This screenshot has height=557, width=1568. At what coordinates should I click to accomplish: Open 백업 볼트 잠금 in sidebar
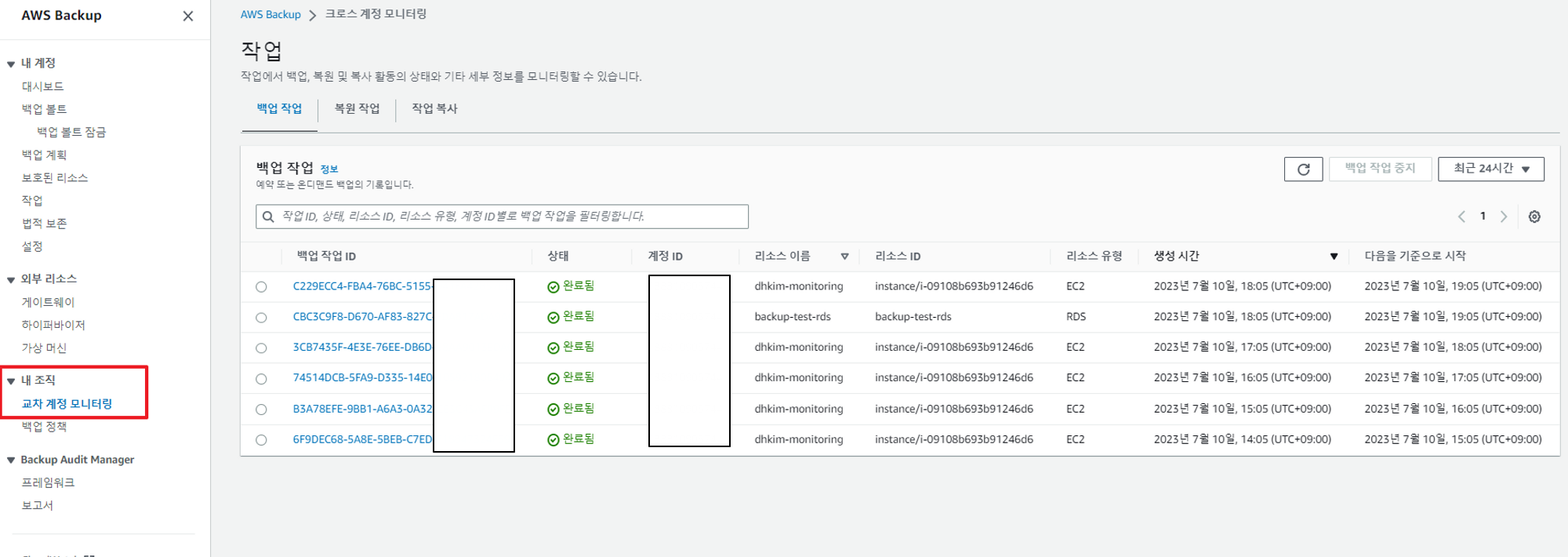click(x=71, y=132)
